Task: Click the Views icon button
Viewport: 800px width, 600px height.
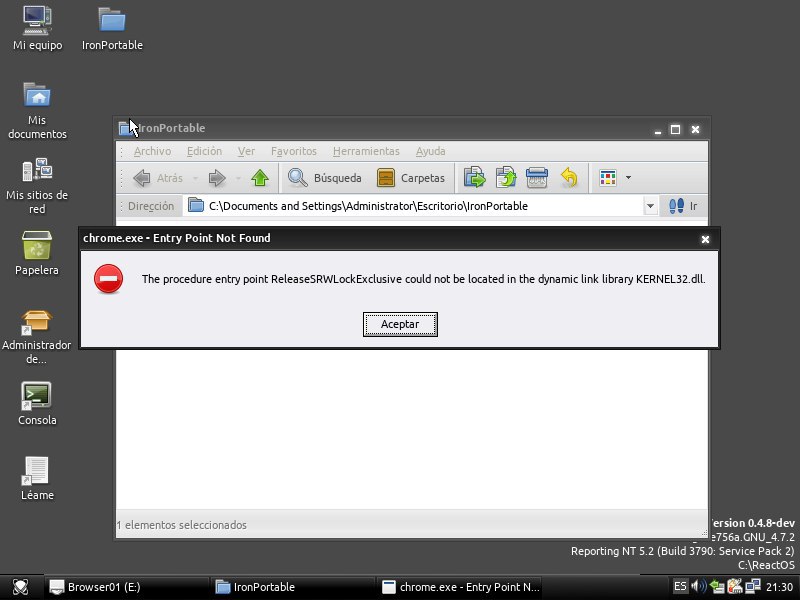Action: [x=608, y=178]
